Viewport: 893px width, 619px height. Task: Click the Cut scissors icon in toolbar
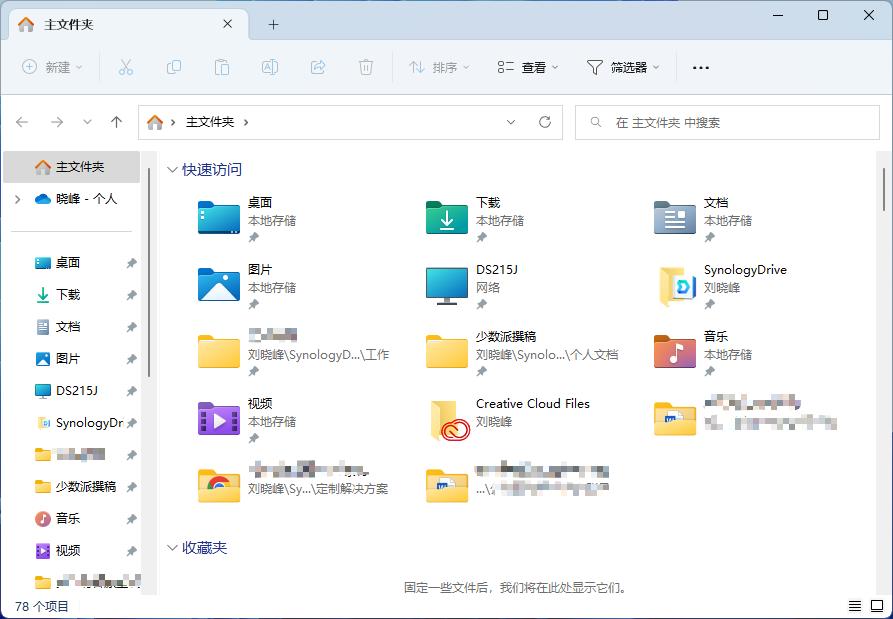pyautogui.click(x=125, y=67)
